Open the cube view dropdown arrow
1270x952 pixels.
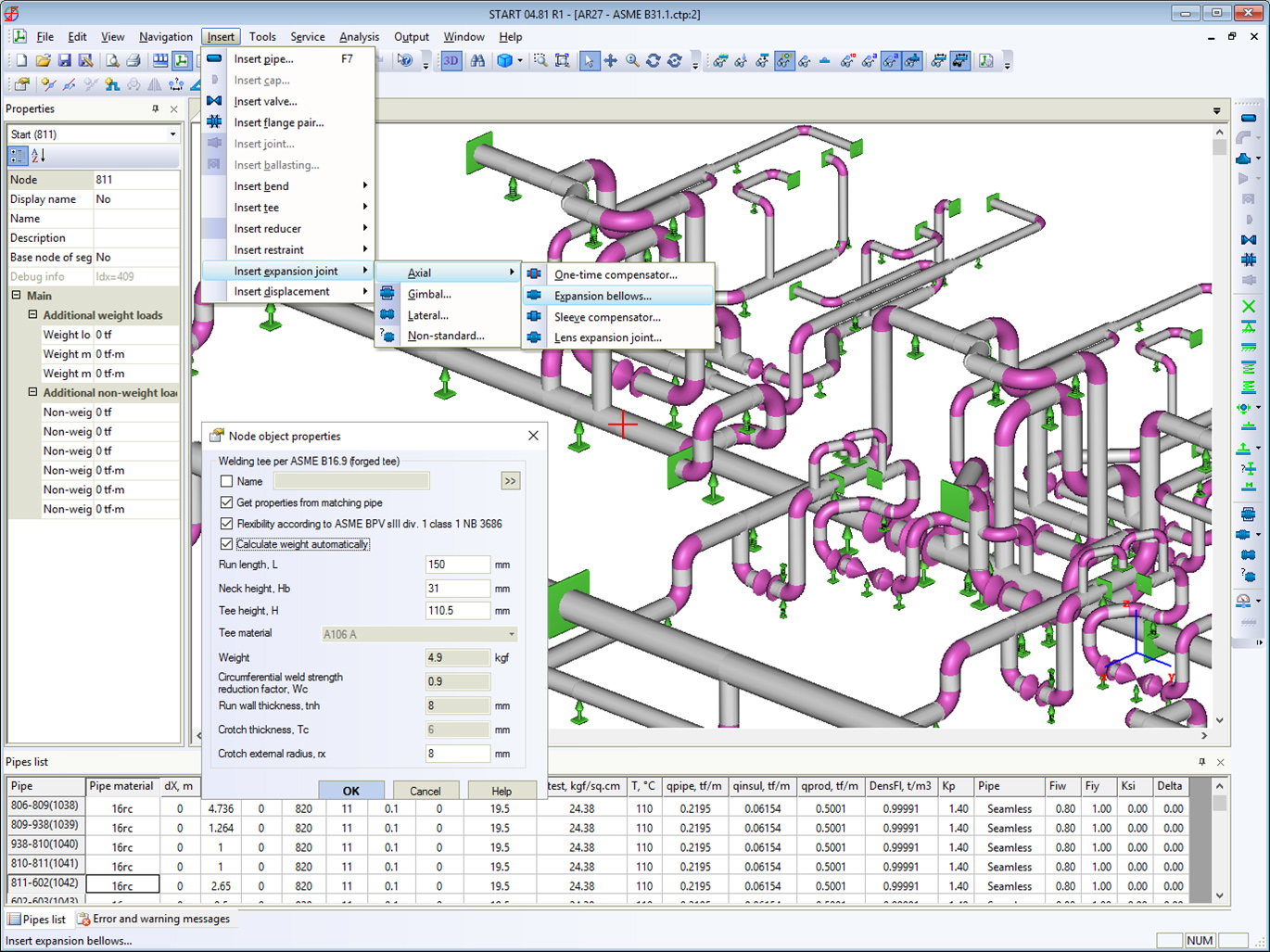tap(519, 60)
